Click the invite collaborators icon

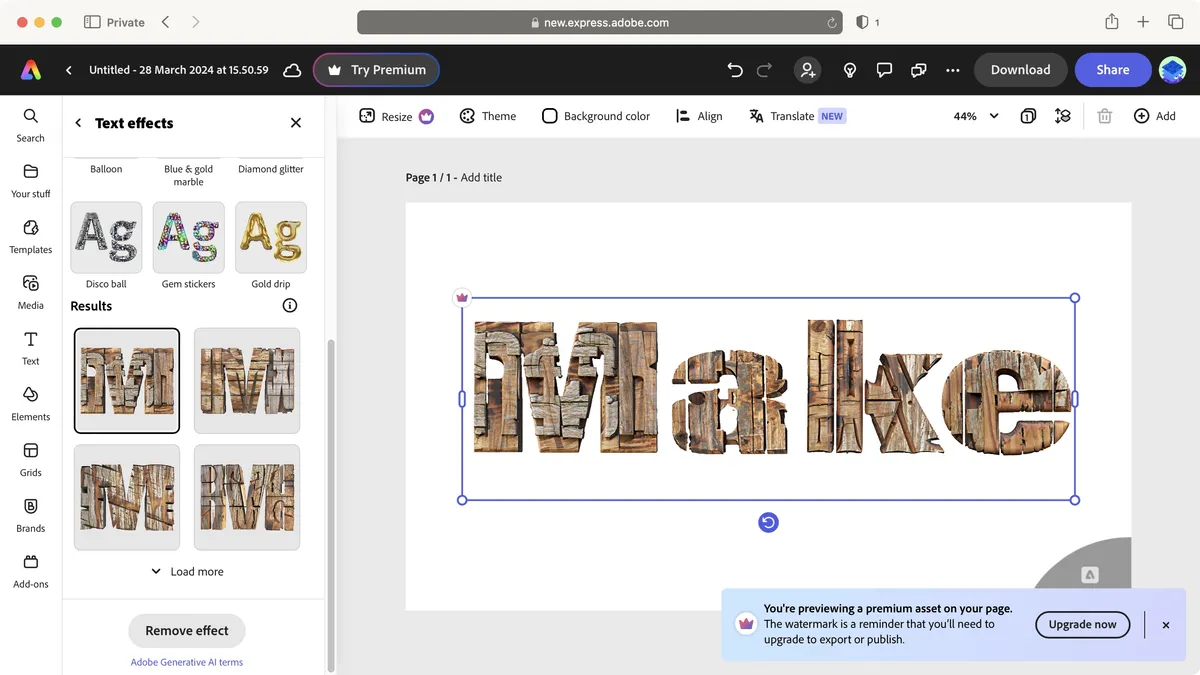click(807, 69)
